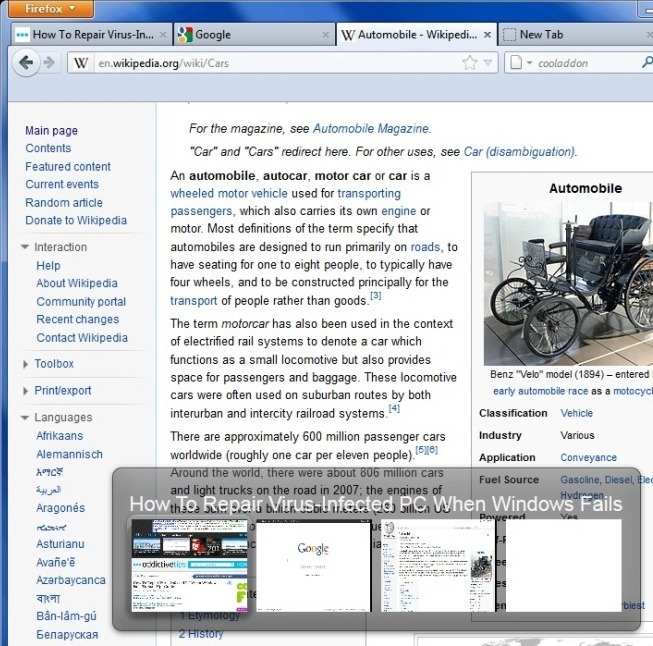Bookmark this page with the star icon

tap(469, 63)
